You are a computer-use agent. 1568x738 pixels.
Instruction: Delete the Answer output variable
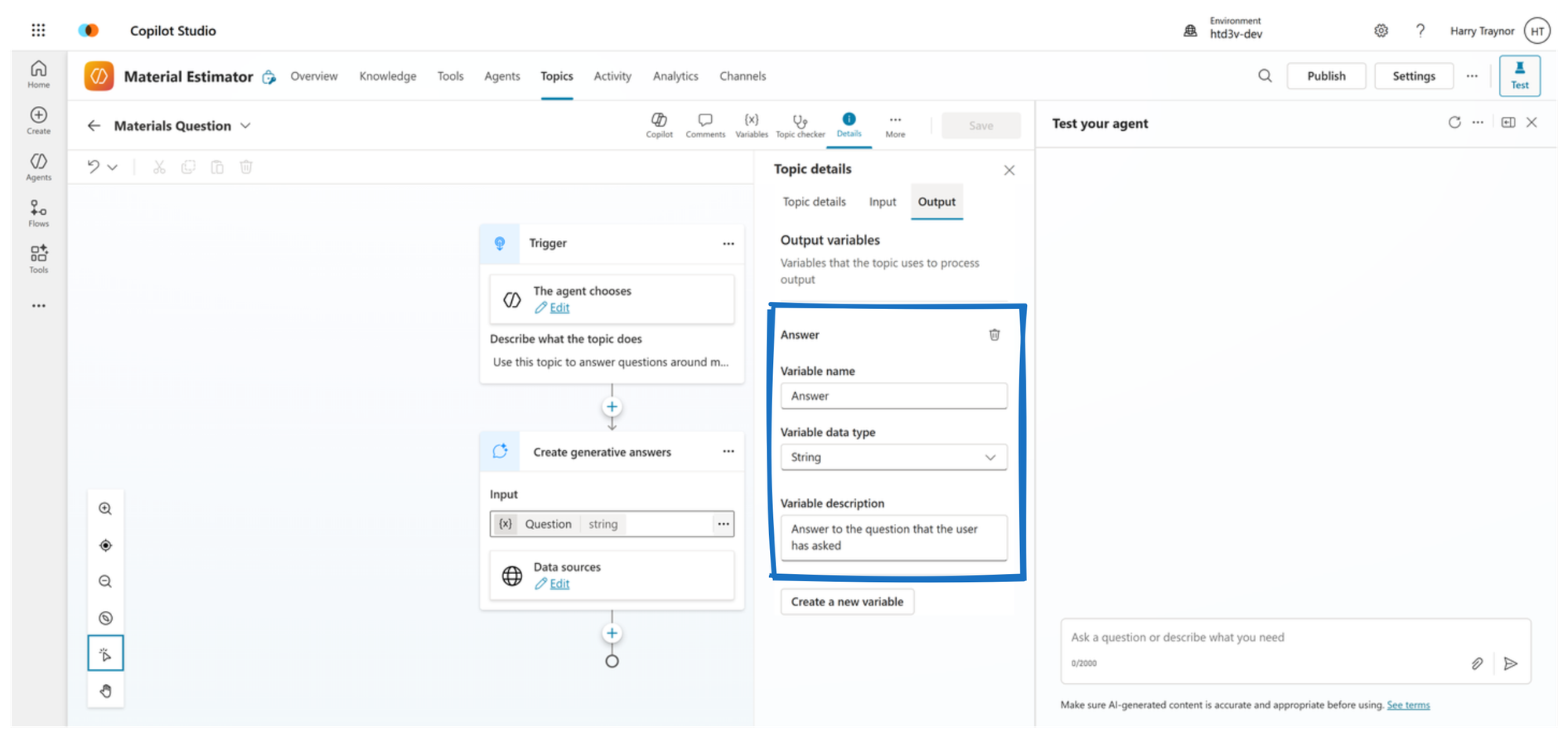[x=994, y=335]
